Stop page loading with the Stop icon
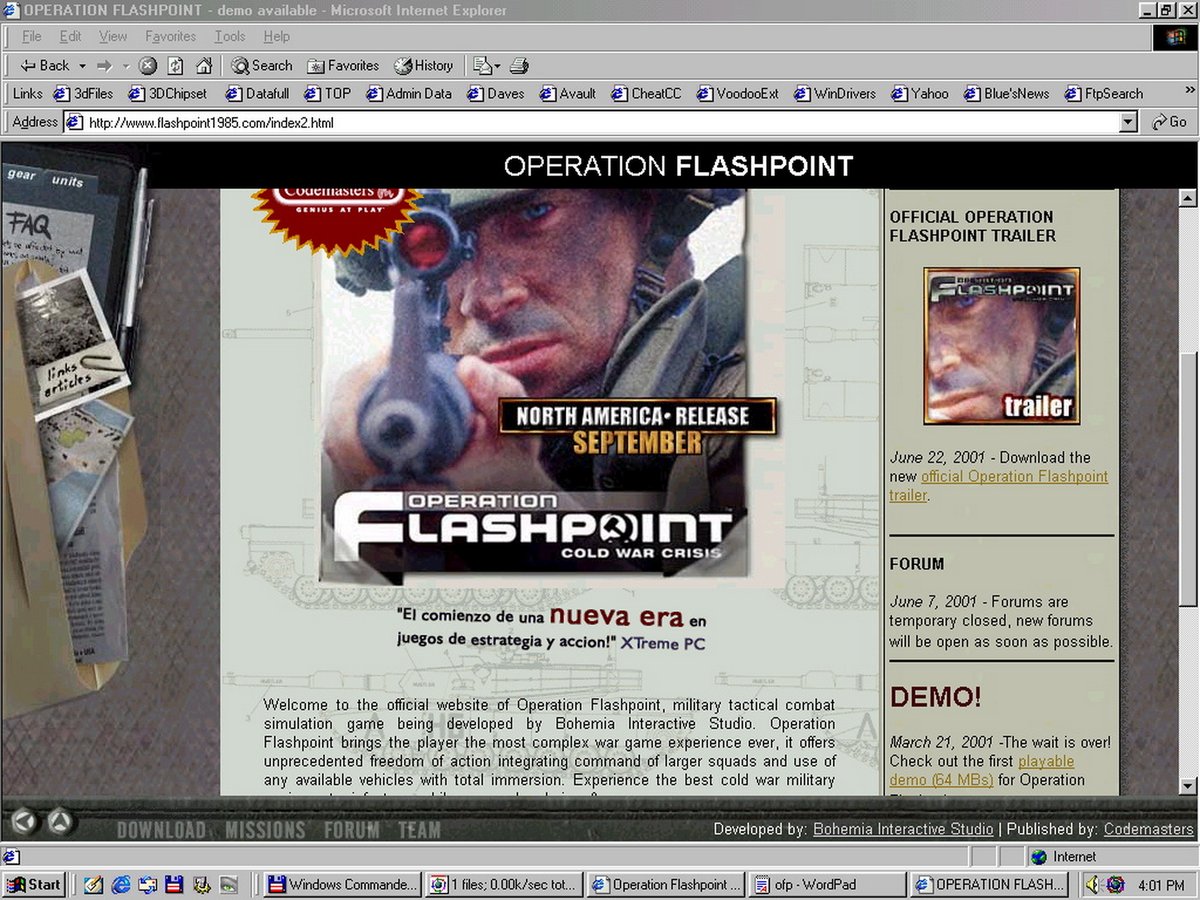Viewport: 1200px width, 900px height. click(148, 66)
